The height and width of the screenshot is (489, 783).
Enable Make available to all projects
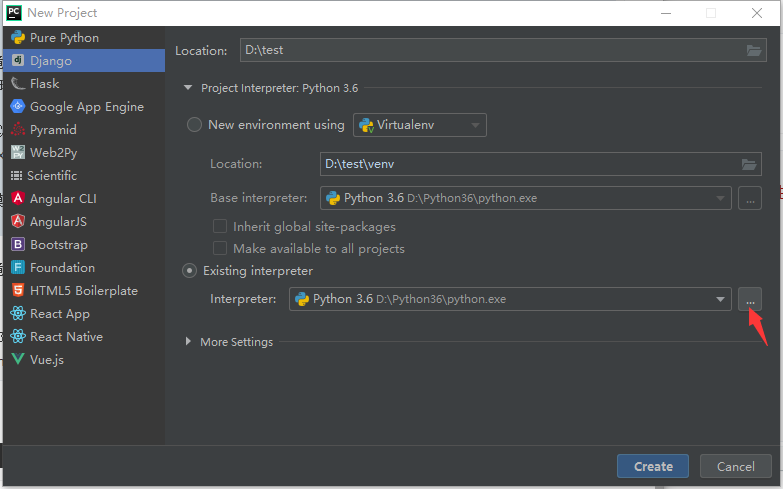(x=220, y=248)
